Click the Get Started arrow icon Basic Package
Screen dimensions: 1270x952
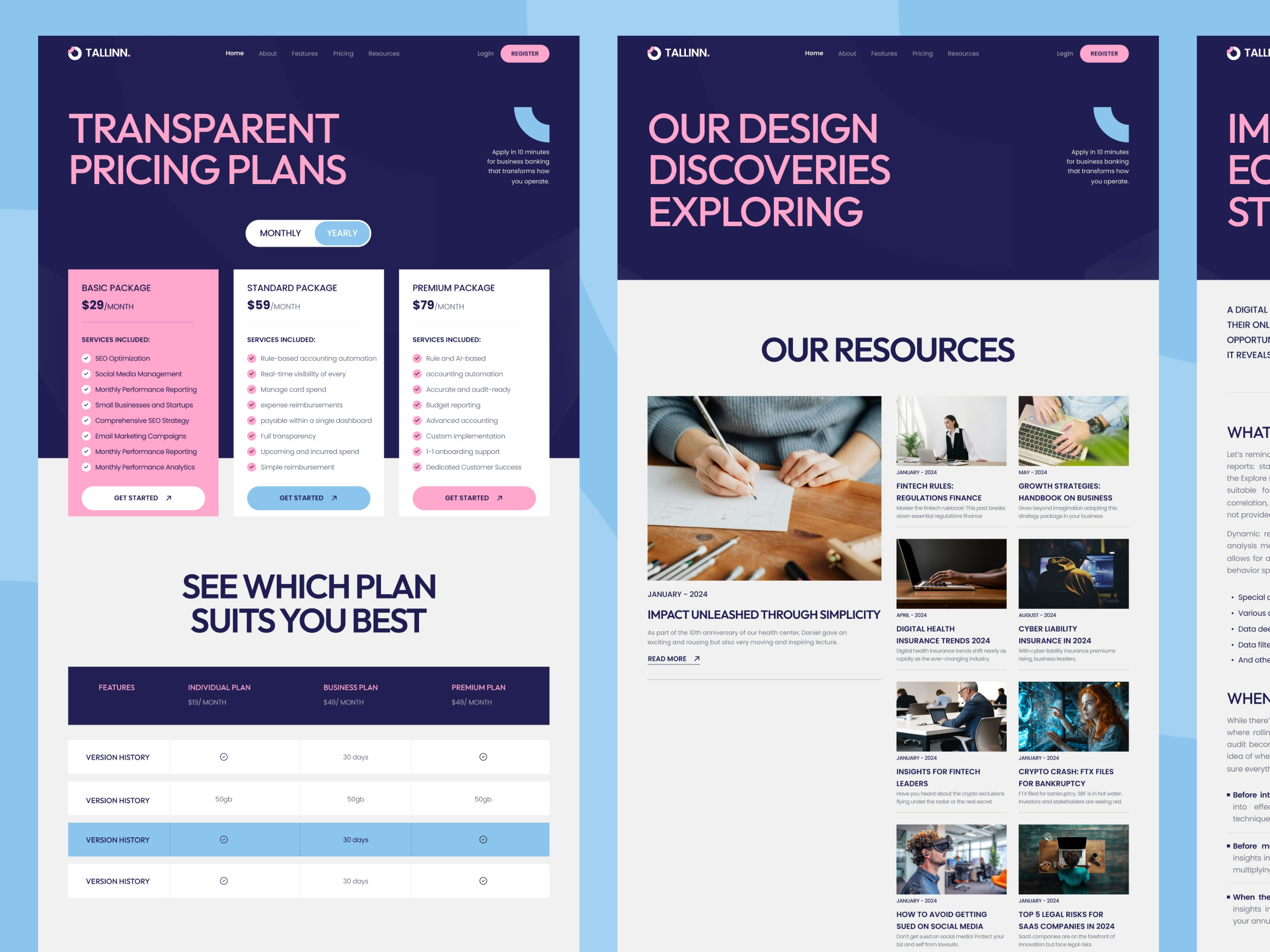[x=169, y=497]
